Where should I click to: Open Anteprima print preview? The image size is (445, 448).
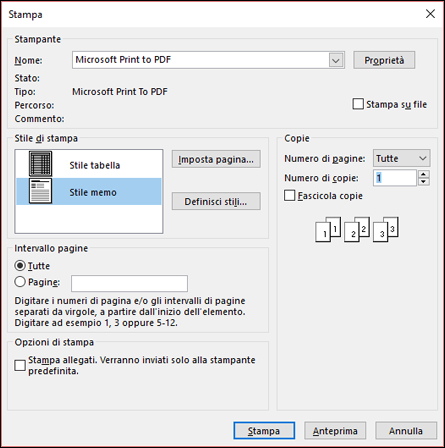click(x=335, y=431)
